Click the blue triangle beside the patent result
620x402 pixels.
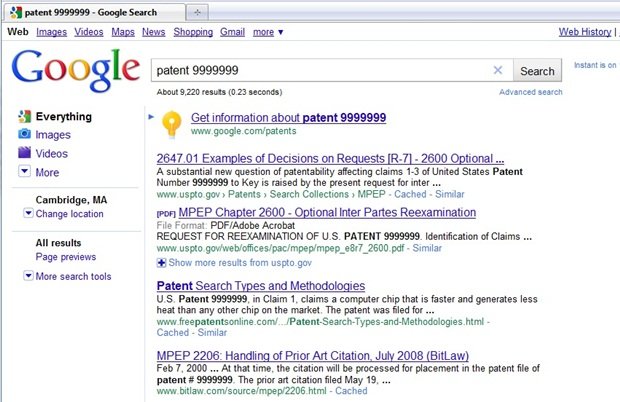tap(151, 117)
